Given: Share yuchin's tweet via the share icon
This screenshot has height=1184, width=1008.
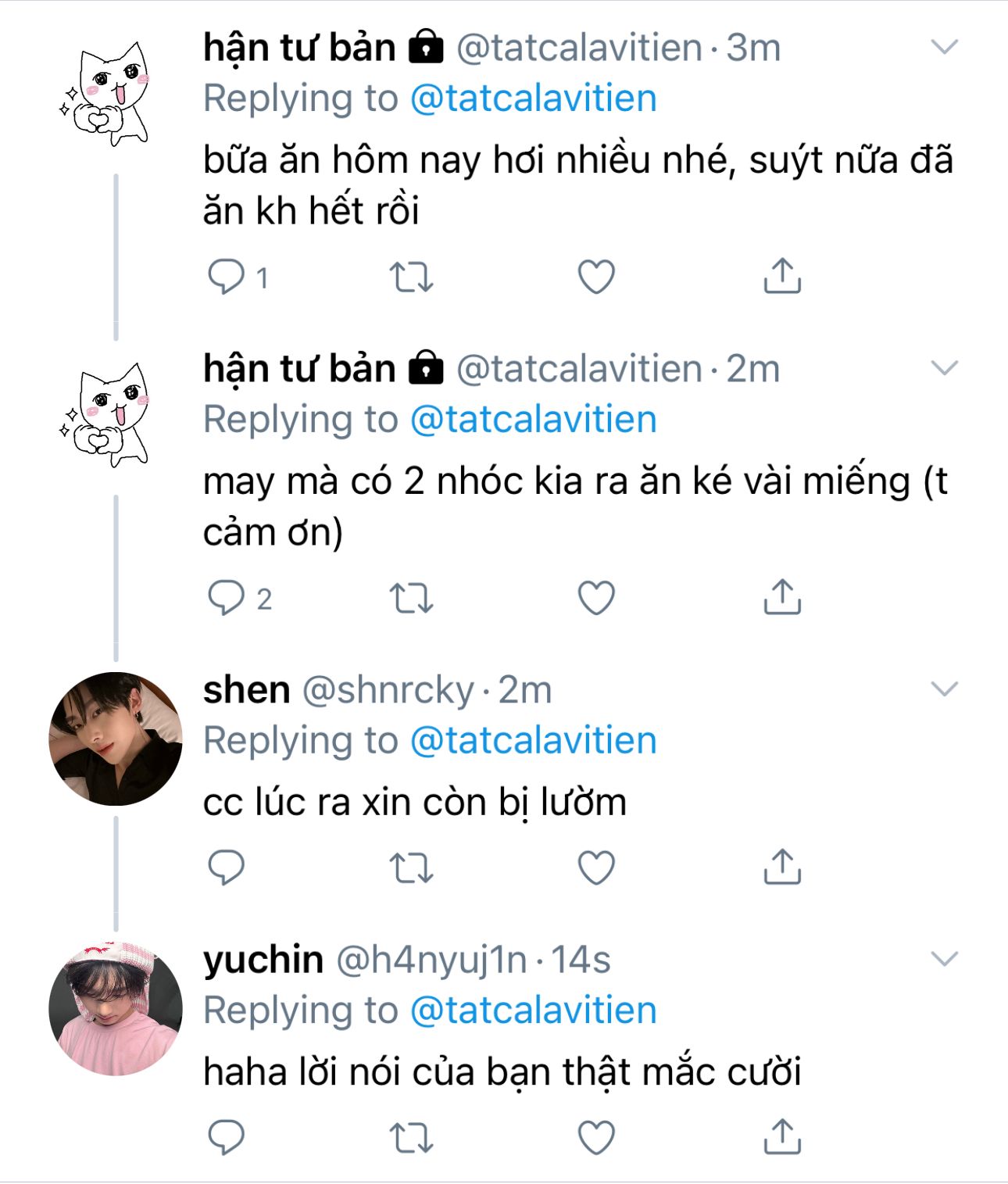Looking at the screenshot, I should [x=782, y=1137].
